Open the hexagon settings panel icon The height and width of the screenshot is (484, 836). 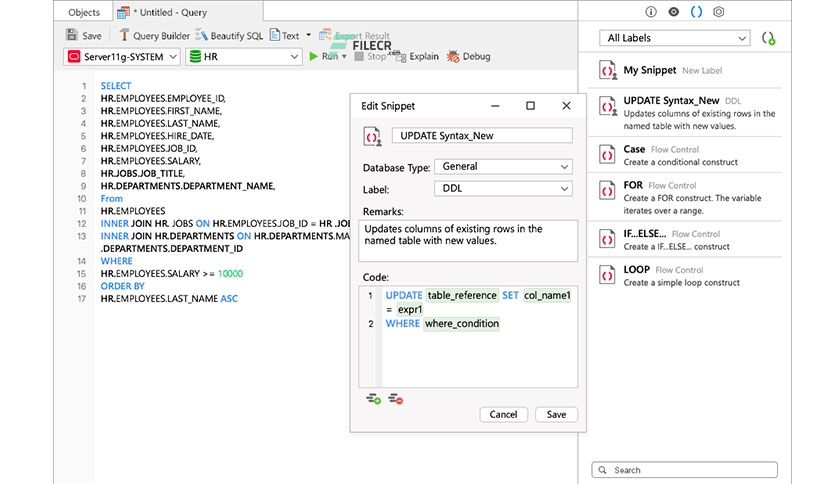(719, 12)
